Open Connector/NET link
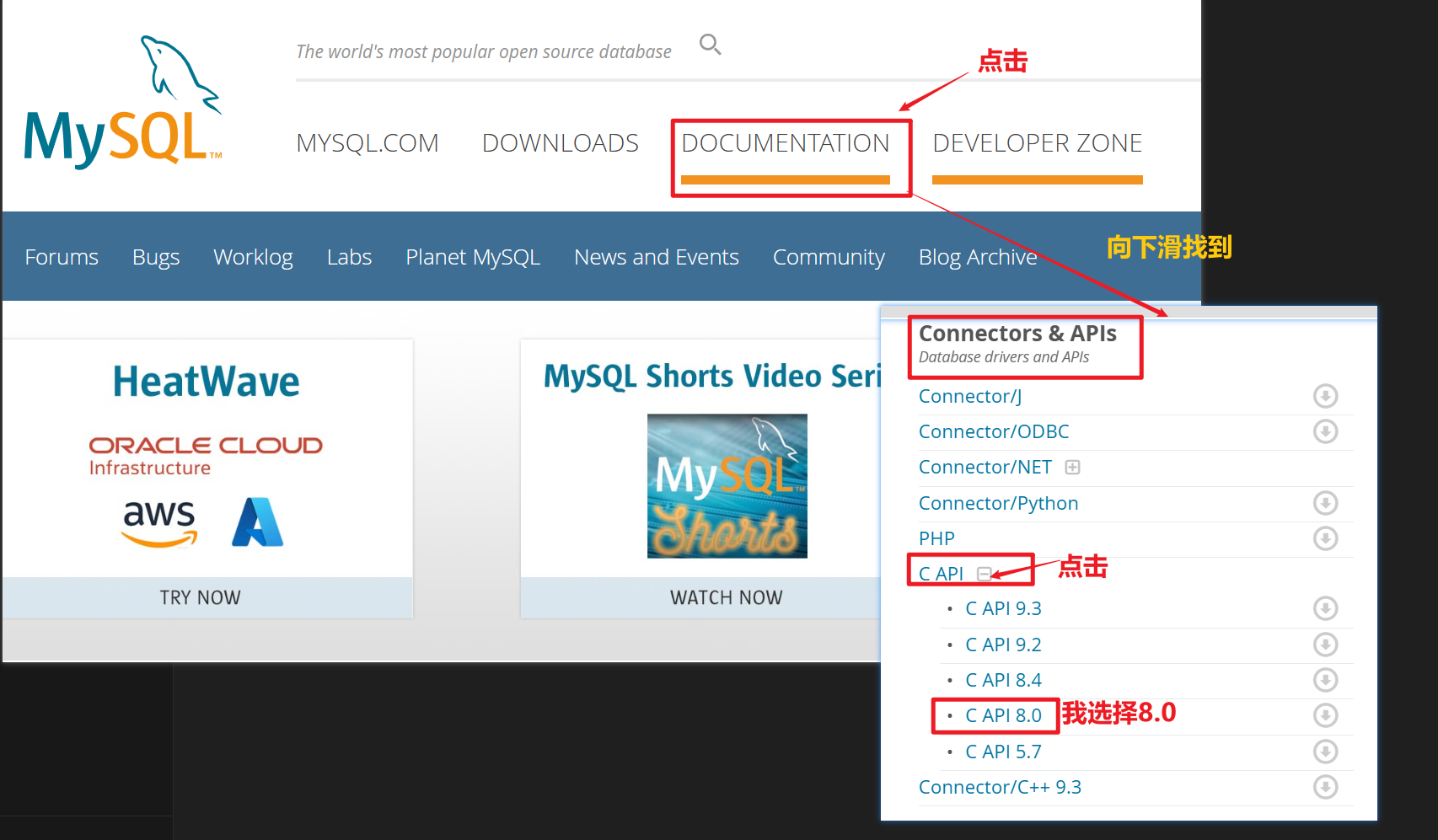This screenshot has width=1438, height=840. point(985,467)
